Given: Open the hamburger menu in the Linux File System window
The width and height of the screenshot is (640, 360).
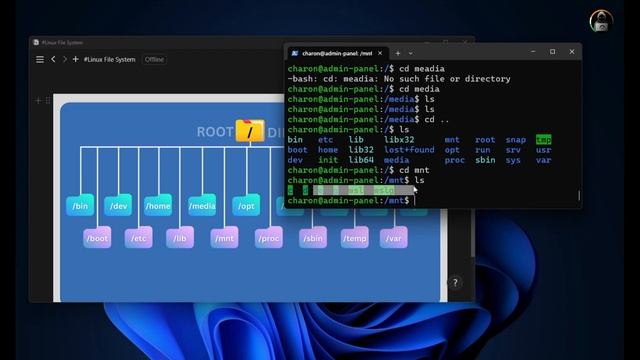Looking at the screenshot, I should point(40,60).
